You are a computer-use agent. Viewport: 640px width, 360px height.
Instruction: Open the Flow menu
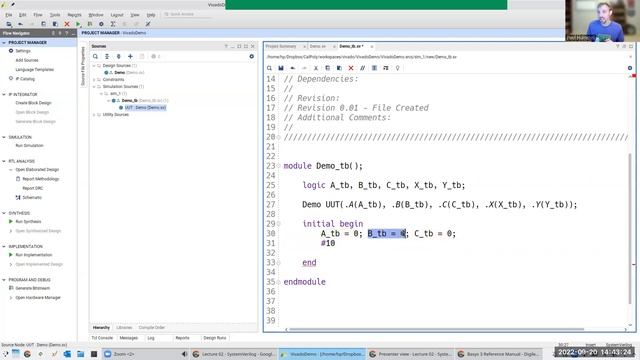[x=38, y=15]
